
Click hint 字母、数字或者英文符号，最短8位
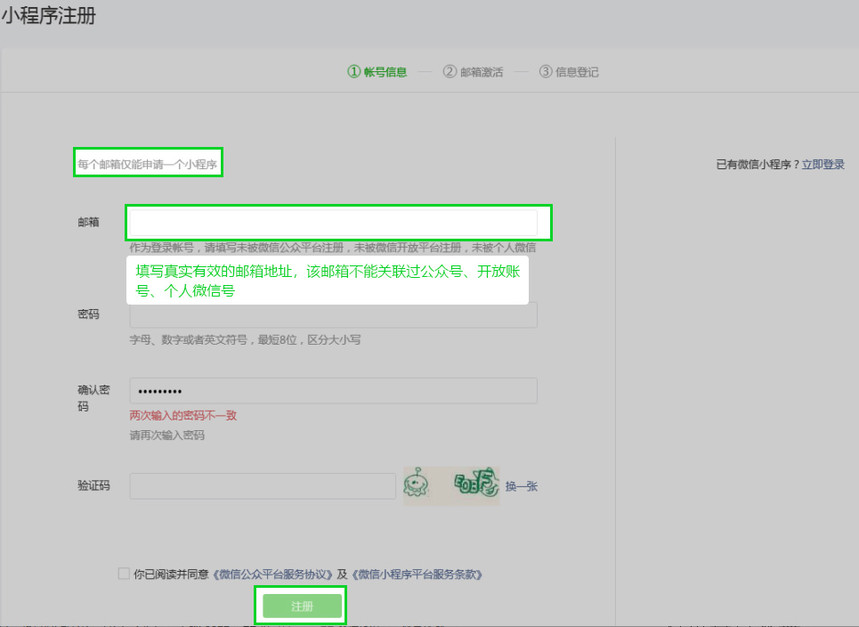click(245, 340)
